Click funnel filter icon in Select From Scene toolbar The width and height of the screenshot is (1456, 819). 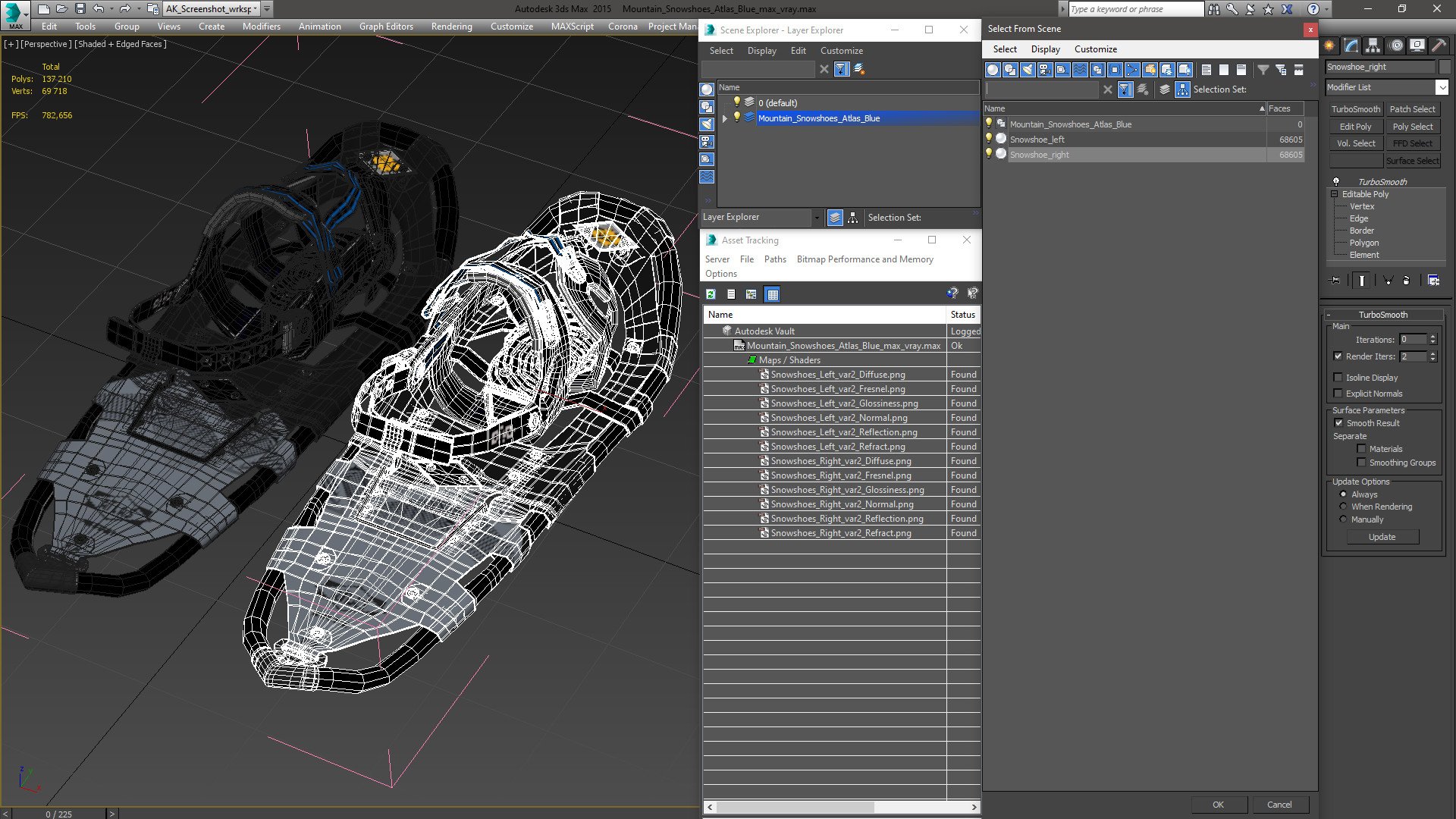(x=1263, y=70)
